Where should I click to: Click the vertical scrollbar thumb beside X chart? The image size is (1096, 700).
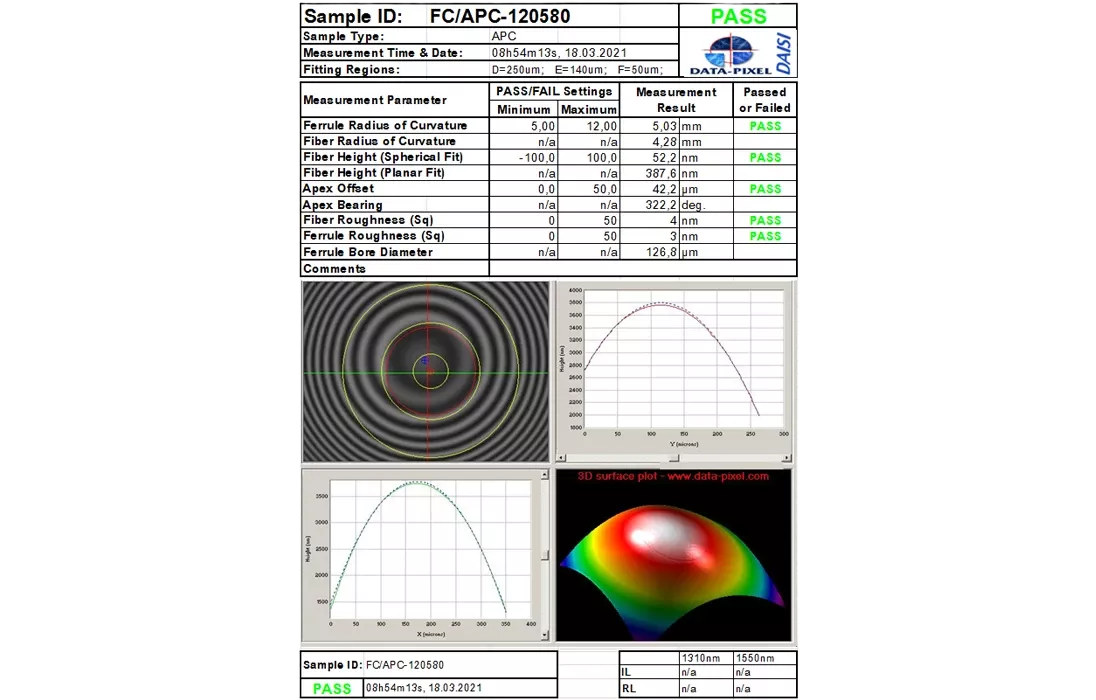(x=545, y=555)
